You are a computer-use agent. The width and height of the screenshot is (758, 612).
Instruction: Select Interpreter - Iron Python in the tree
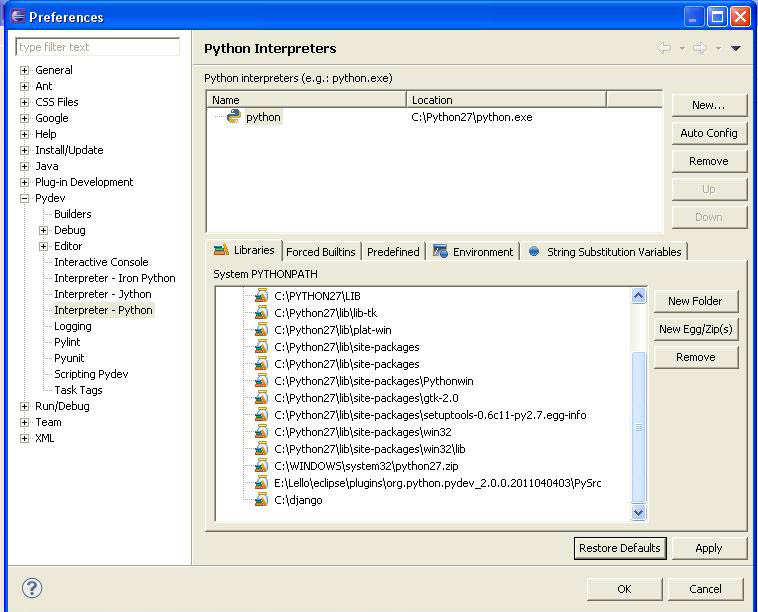point(115,278)
